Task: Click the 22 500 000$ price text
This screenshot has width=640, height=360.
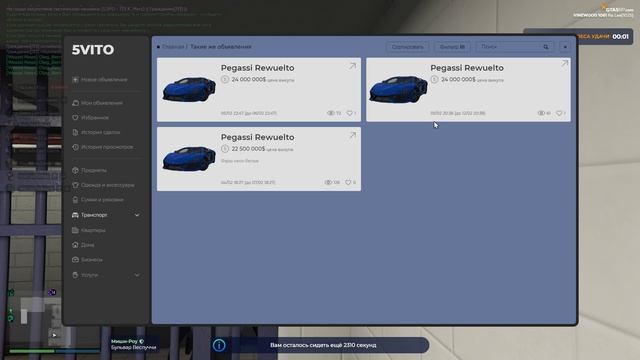Action: (248, 149)
